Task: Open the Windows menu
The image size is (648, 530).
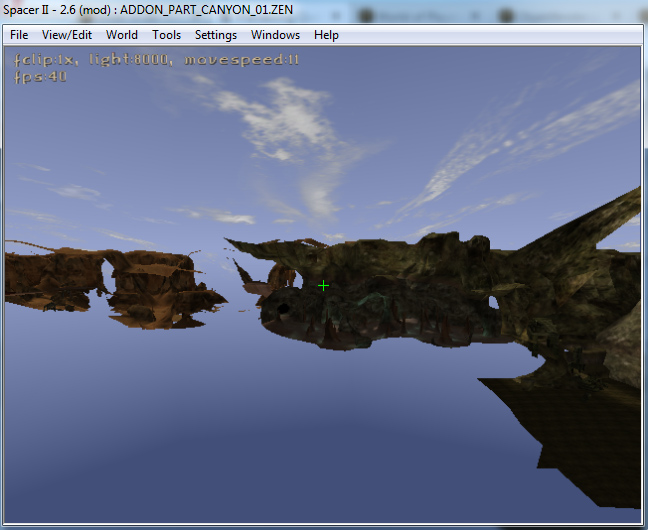Action: tap(275, 35)
